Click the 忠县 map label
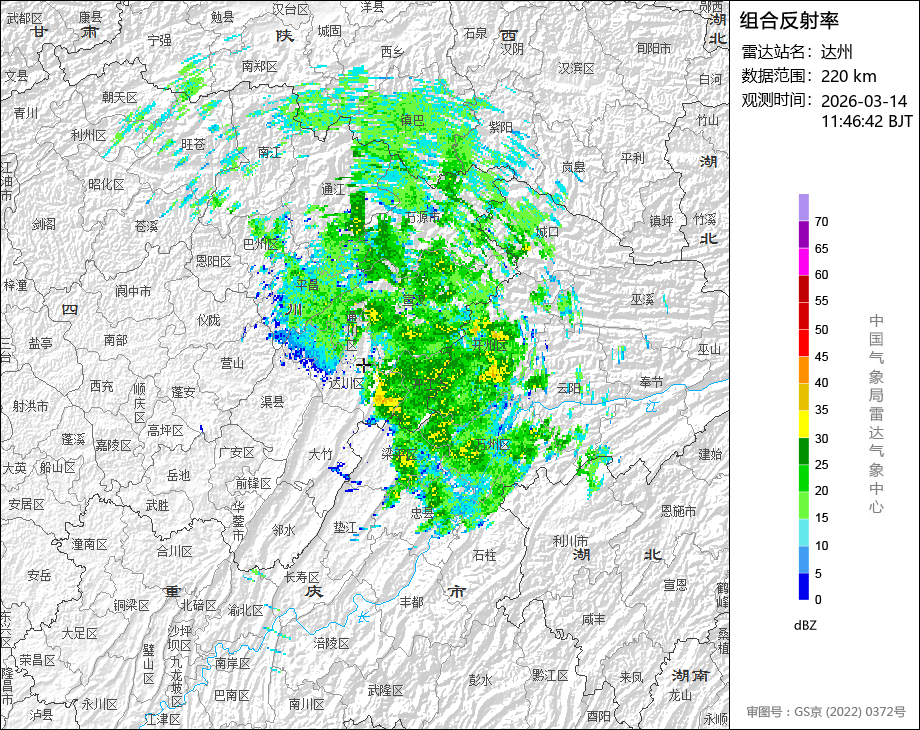Viewport: 920px width, 730px height. 422,513
